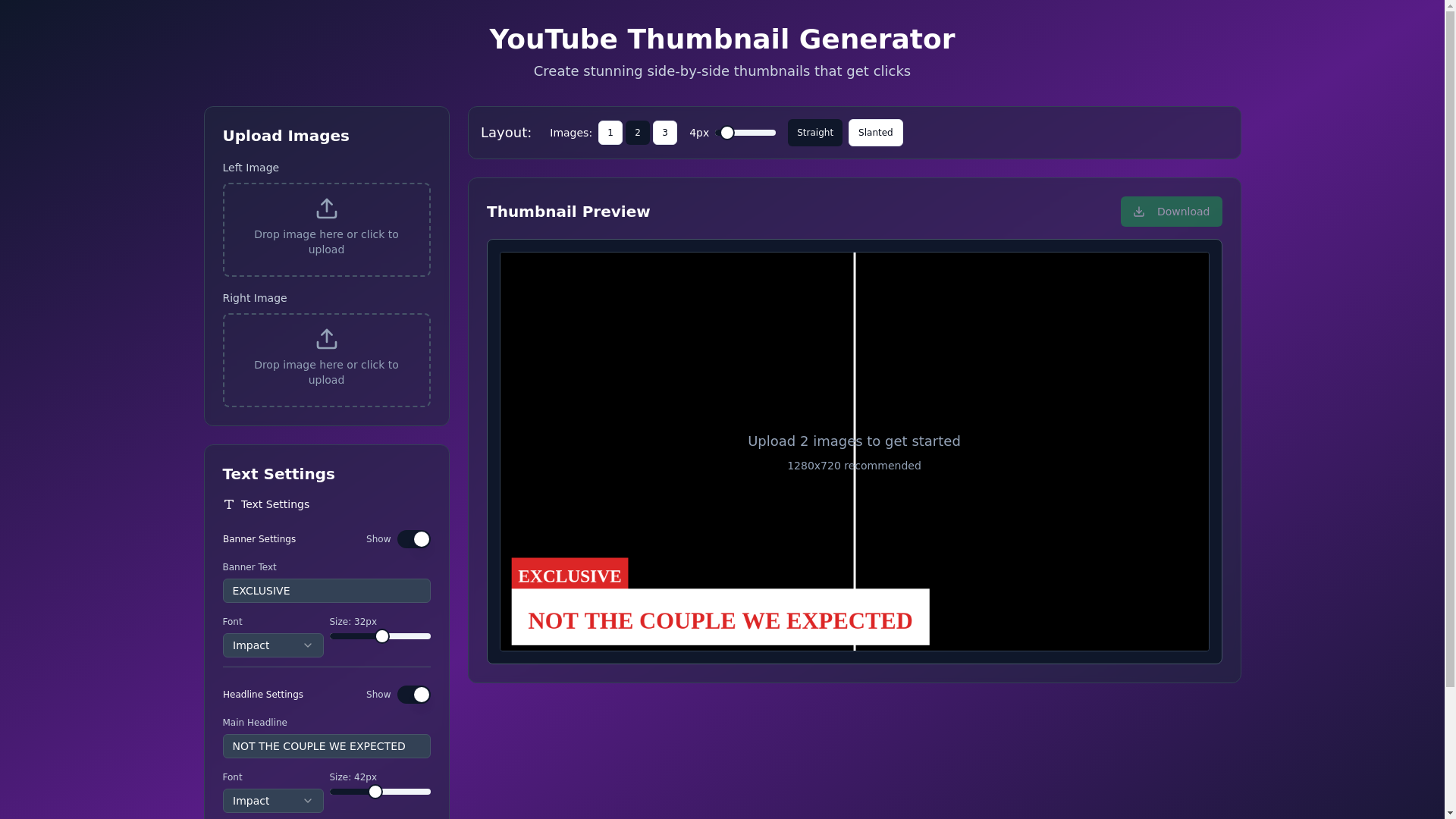Viewport: 1456px width, 819px height.
Task: Click the NOT THE COUPLE WE EXPECTED headline in preview
Action: point(720,617)
